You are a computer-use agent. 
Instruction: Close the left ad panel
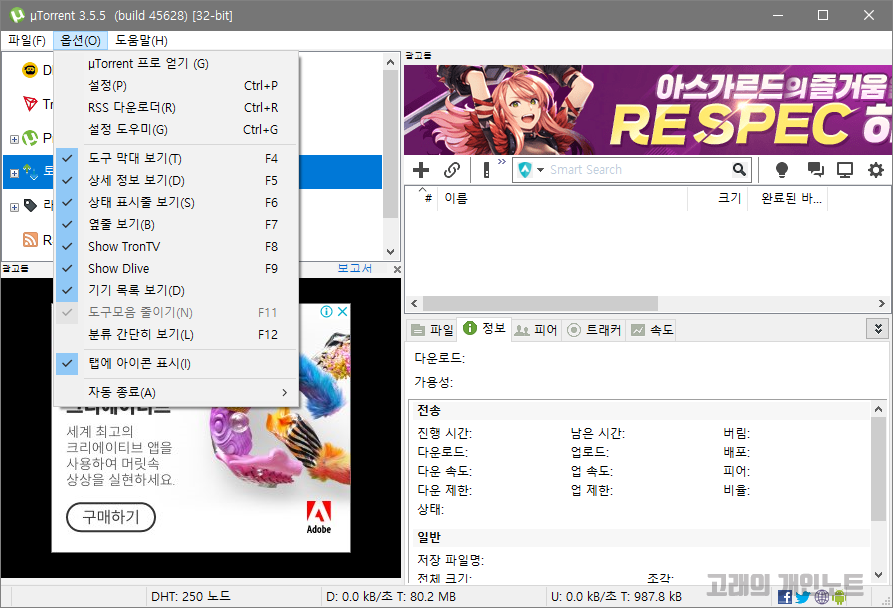point(397,269)
